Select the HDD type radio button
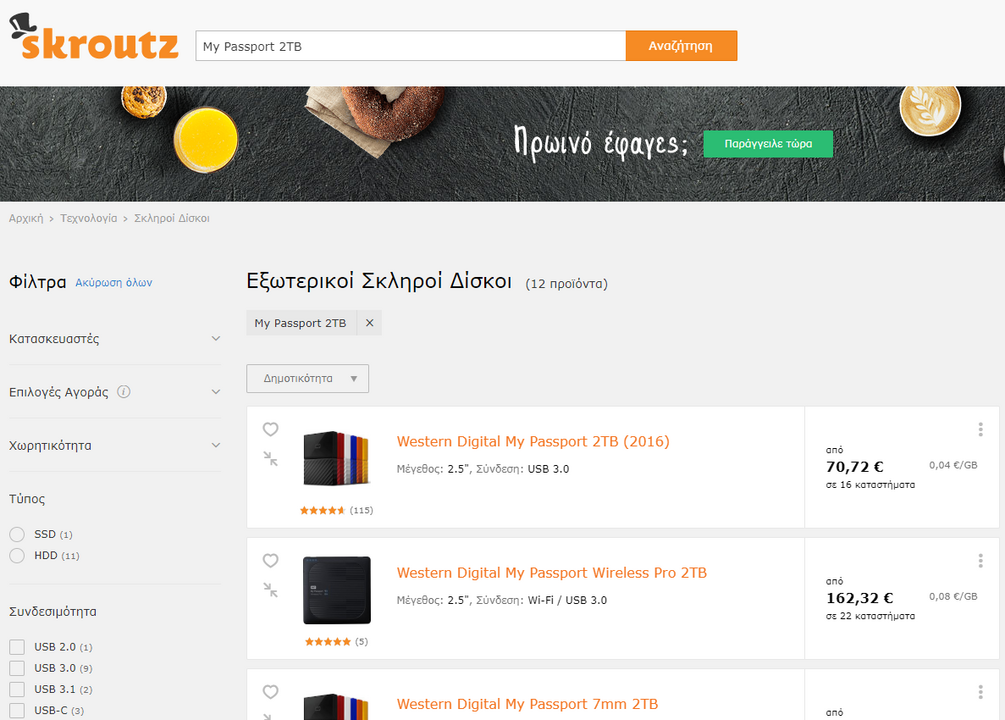 17,555
